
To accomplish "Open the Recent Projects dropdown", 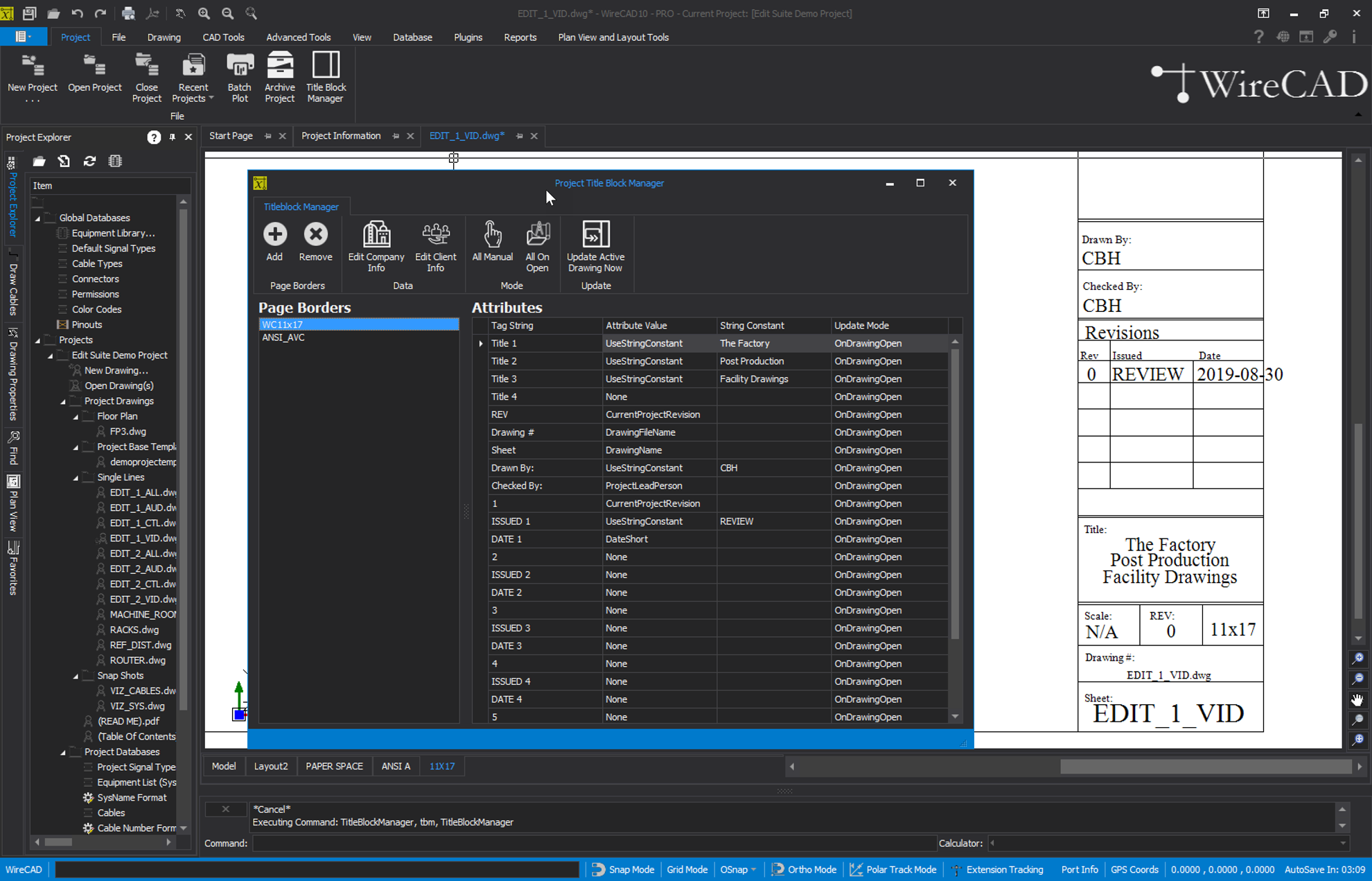I will pyautogui.click(x=193, y=78).
